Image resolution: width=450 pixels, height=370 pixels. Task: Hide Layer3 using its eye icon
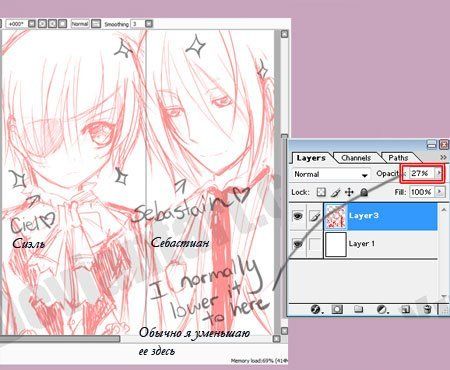tap(298, 216)
